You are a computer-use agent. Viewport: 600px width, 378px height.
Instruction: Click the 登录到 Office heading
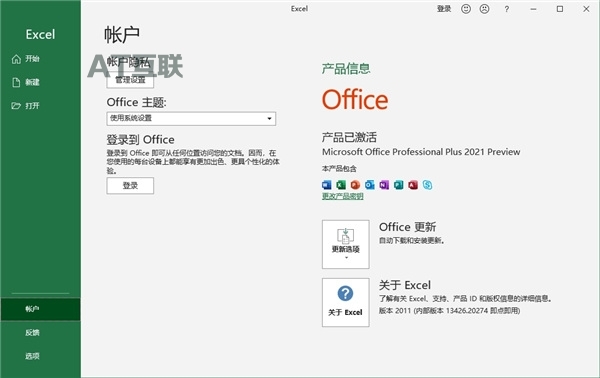click(x=140, y=140)
